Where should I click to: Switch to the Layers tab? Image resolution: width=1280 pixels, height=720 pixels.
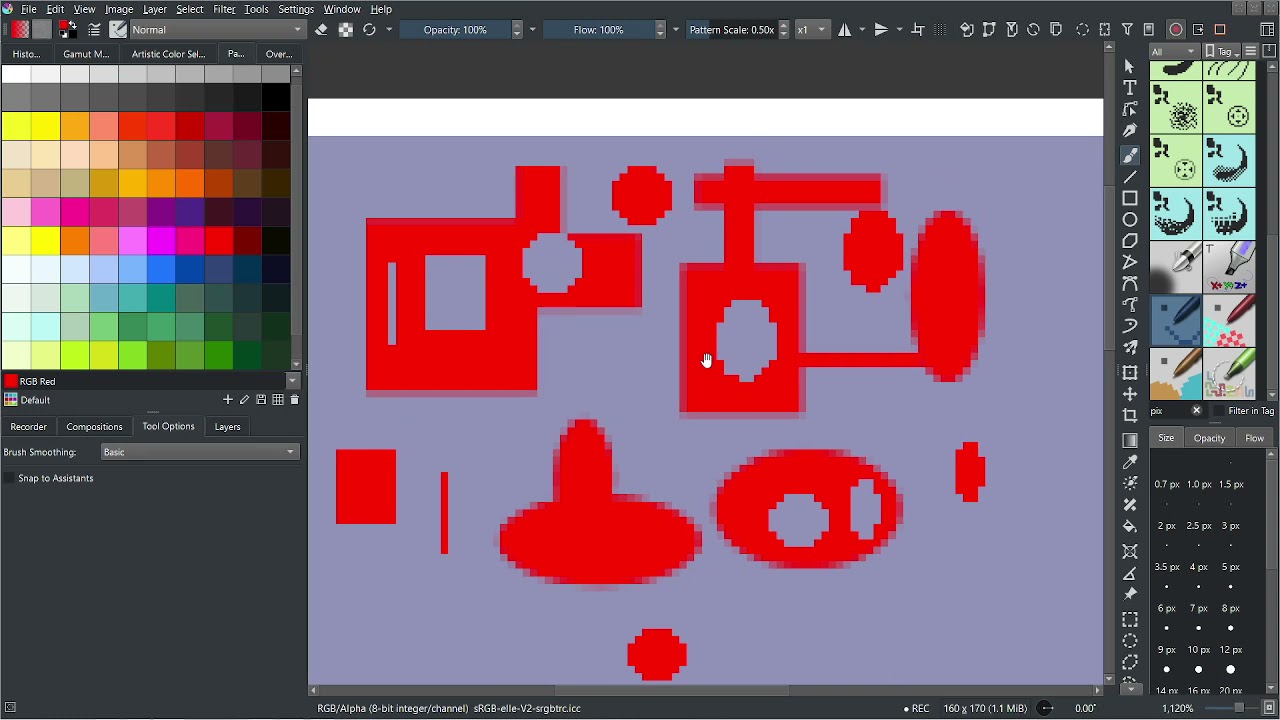pos(227,427)
